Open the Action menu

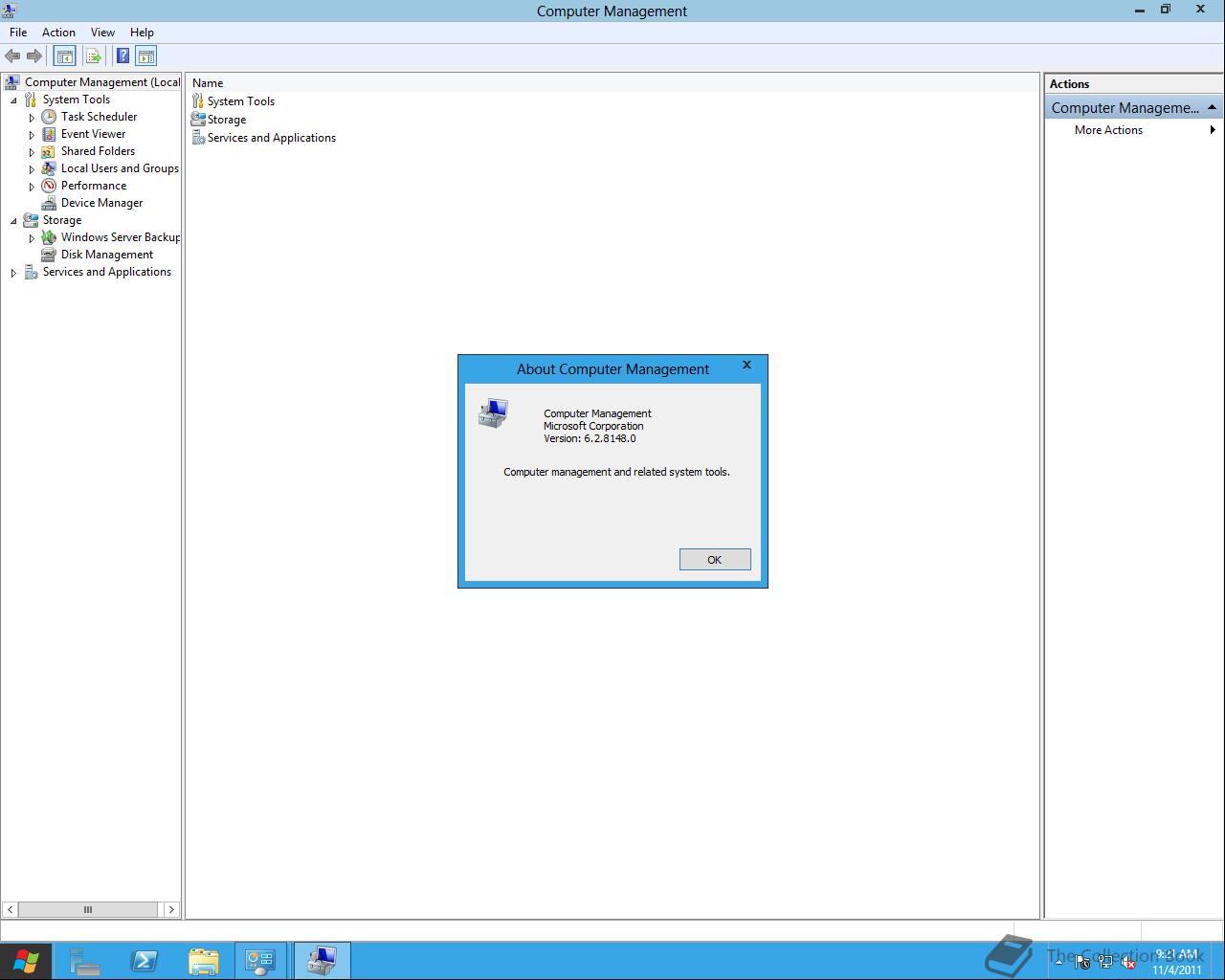58,33
